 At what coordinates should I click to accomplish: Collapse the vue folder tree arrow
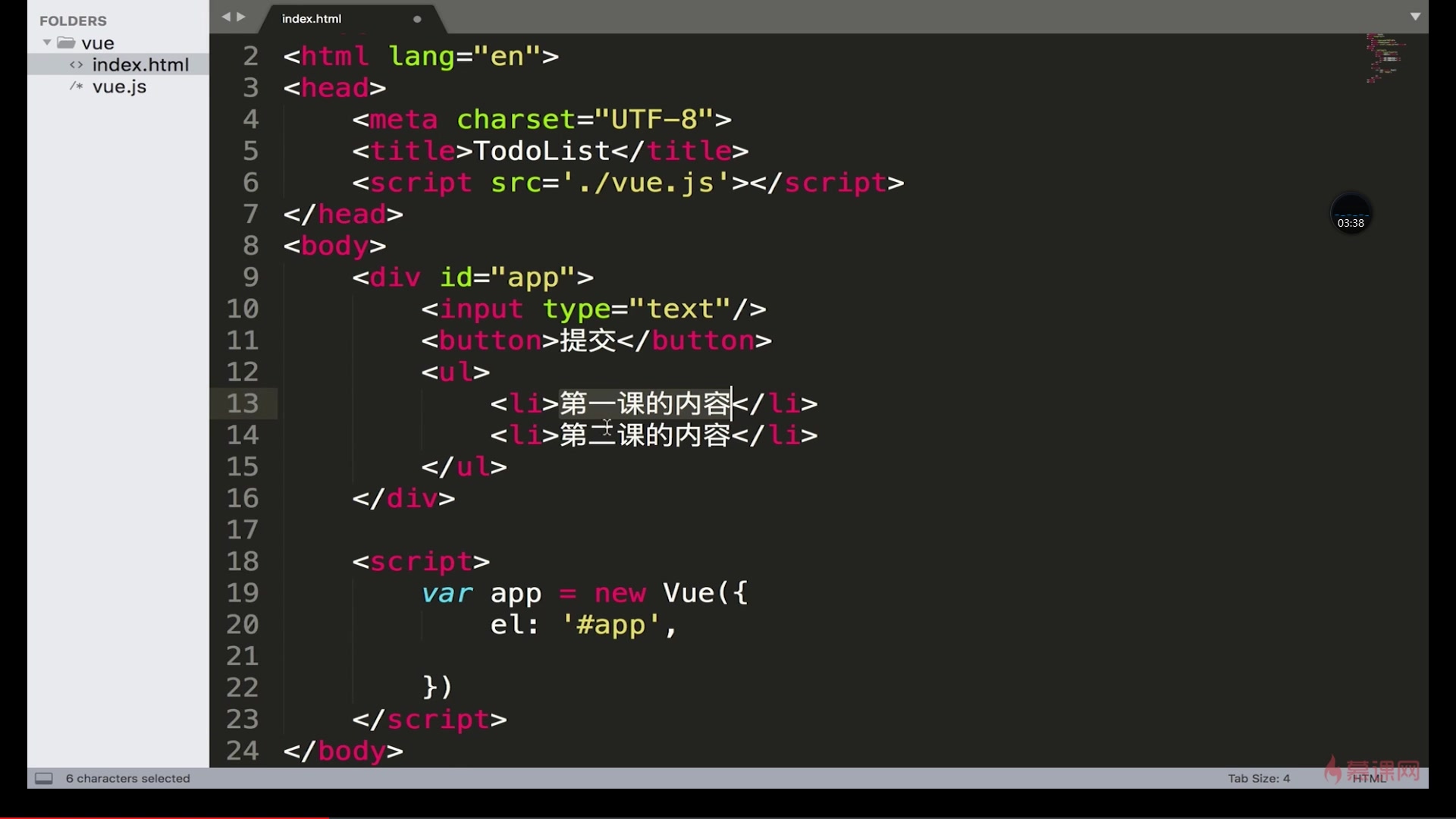47,42
